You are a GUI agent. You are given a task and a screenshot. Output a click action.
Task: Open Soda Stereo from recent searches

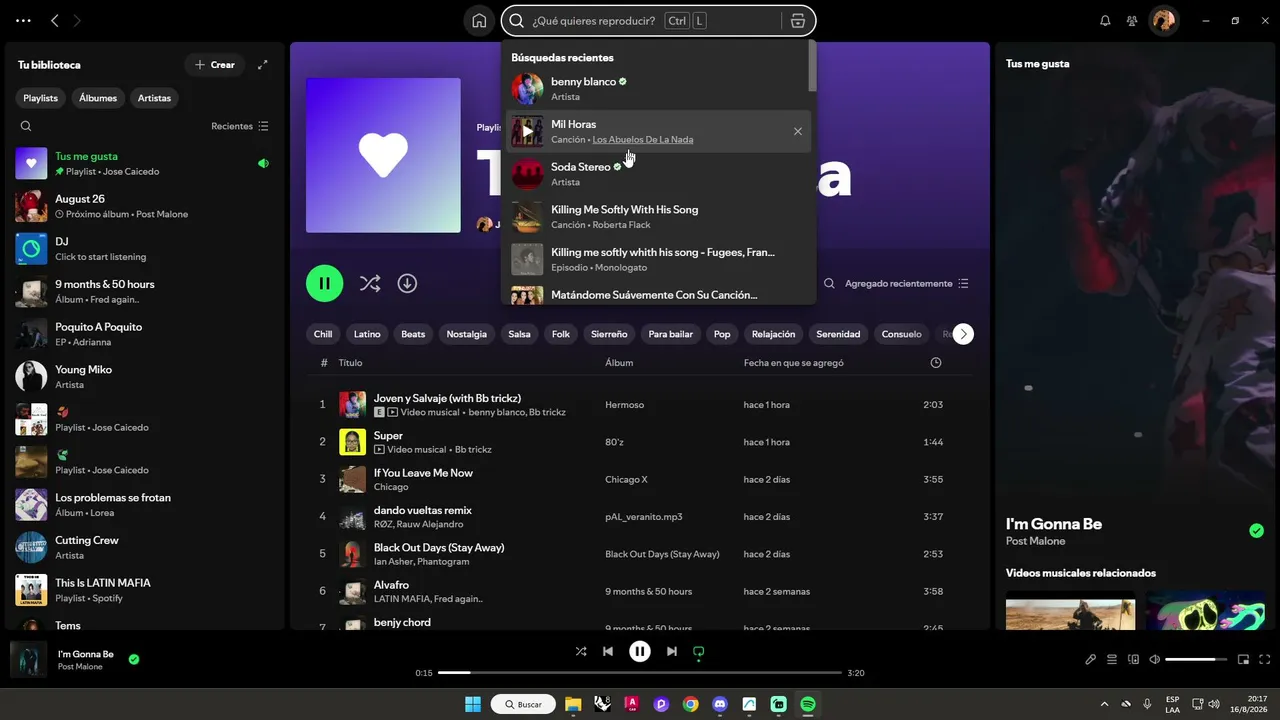click(658, 174)
